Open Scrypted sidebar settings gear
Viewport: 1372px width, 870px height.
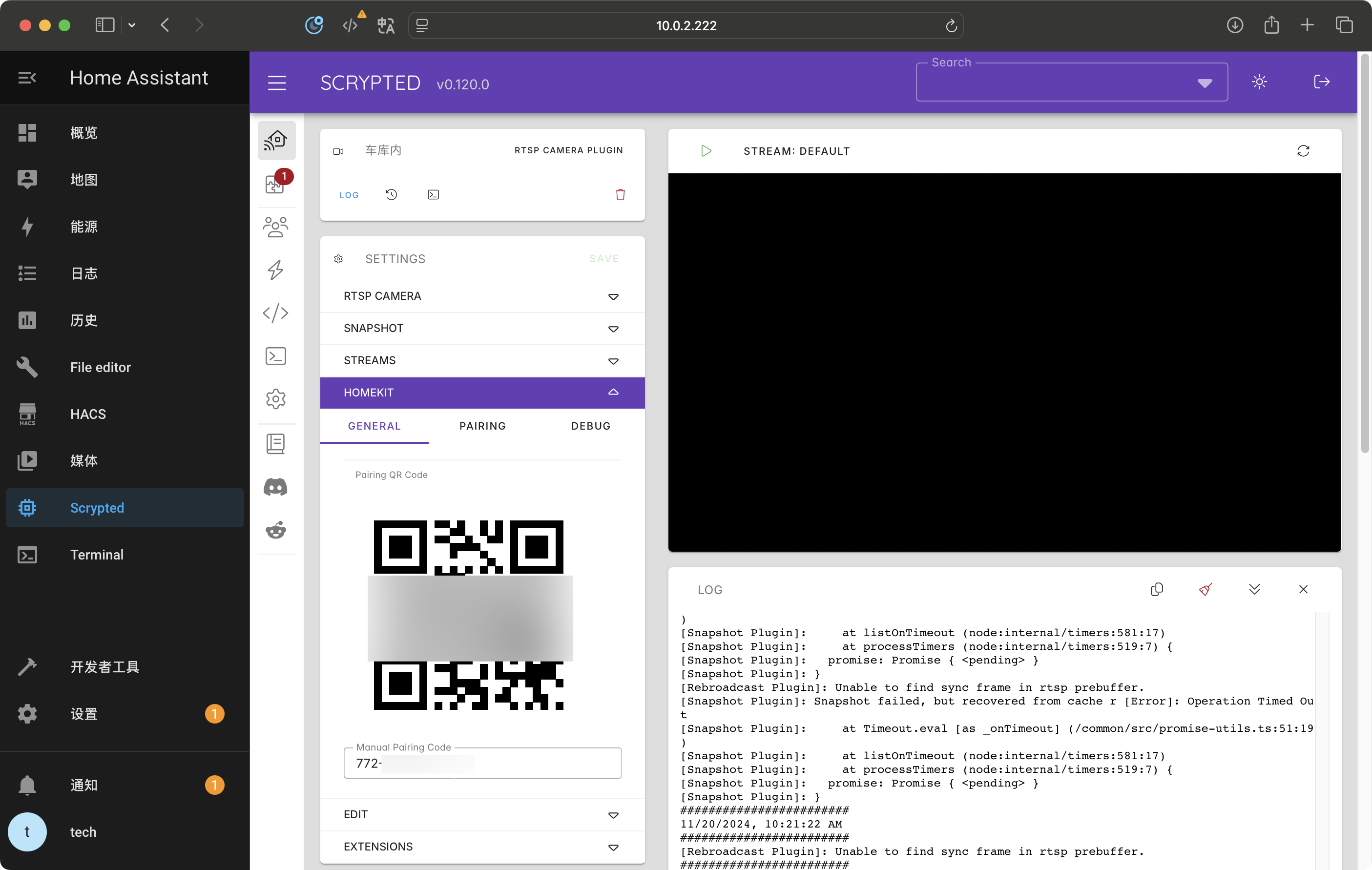[276, 399]
